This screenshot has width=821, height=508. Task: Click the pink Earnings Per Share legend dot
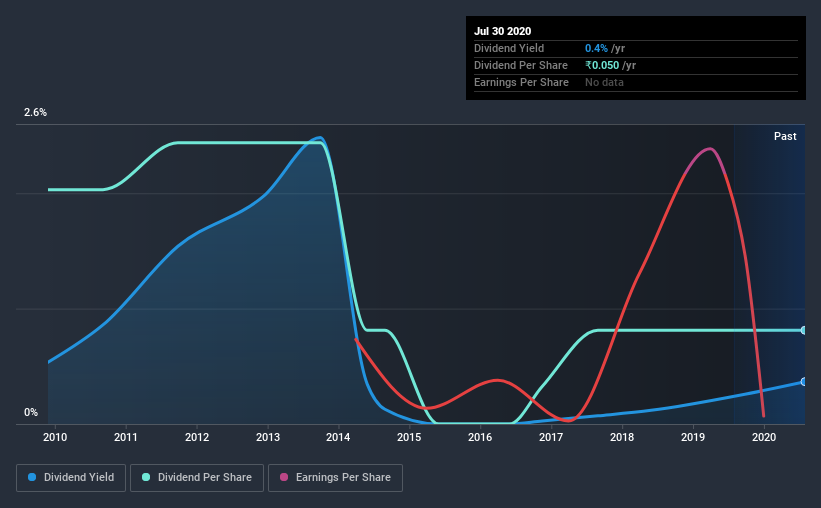coord(284,477)
